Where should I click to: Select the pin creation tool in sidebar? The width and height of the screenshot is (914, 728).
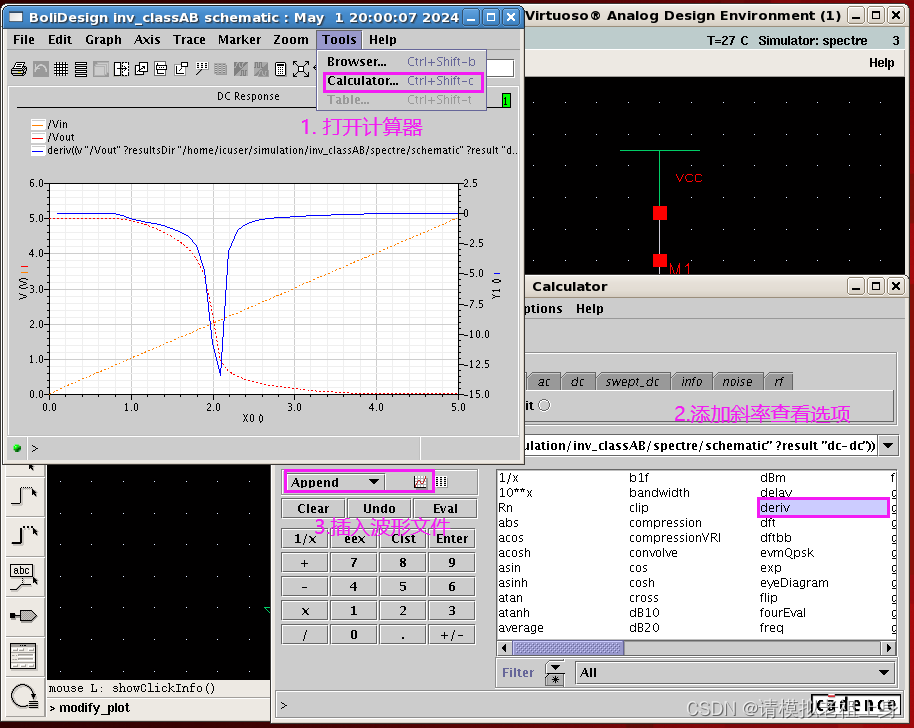pyautogui.click(x=22, y=614)
